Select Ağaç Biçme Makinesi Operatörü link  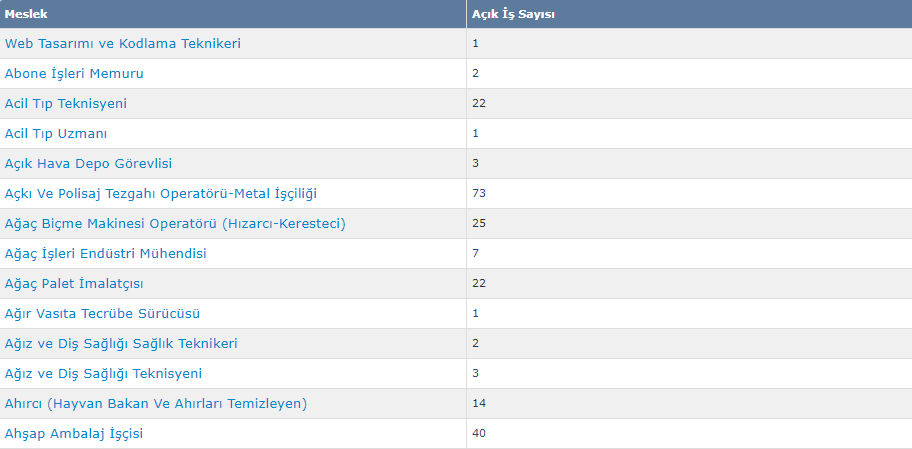click(x=175, y=224)
